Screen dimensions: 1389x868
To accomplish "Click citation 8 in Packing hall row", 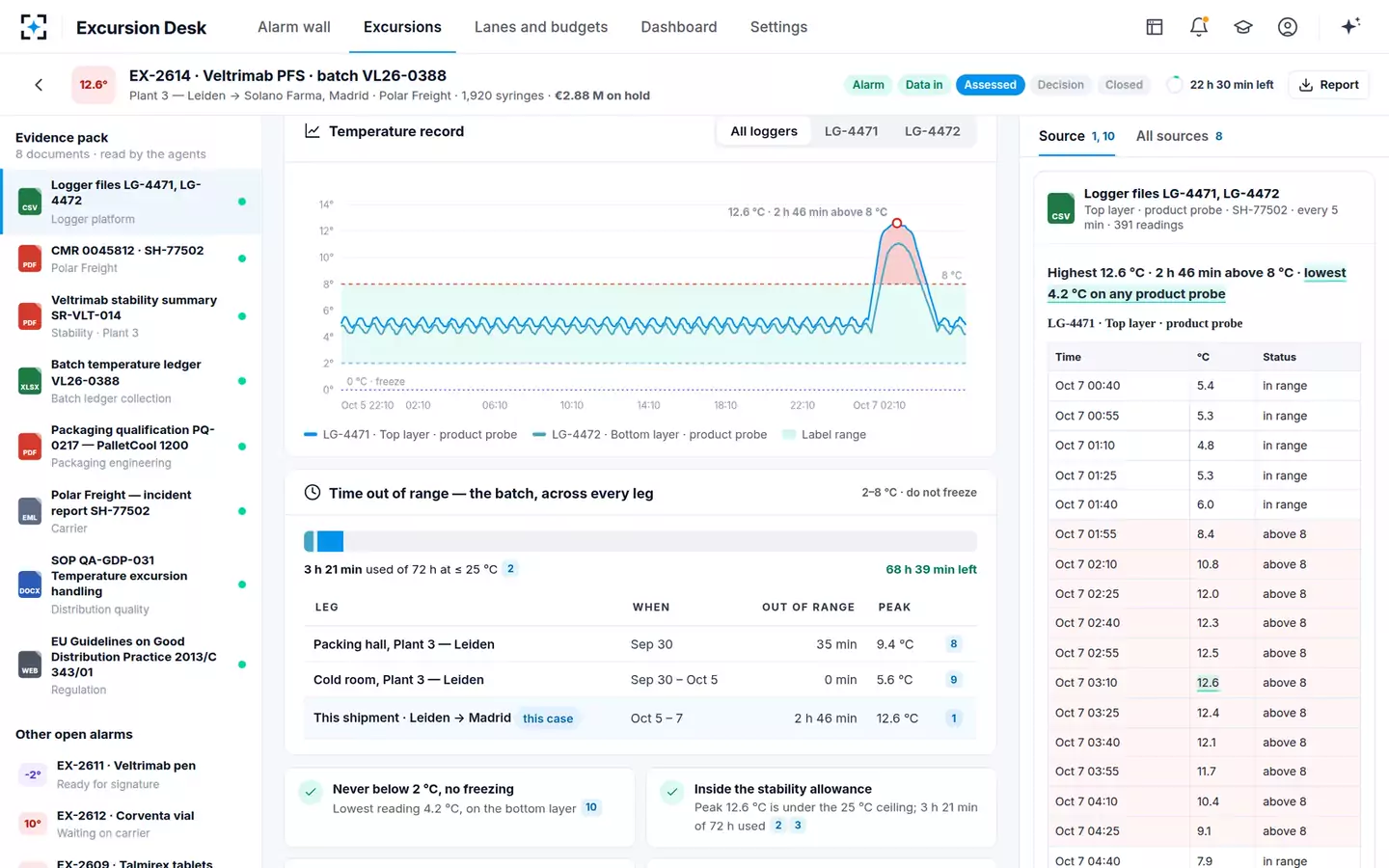I will pyautogui.click(x=954, y=644).
